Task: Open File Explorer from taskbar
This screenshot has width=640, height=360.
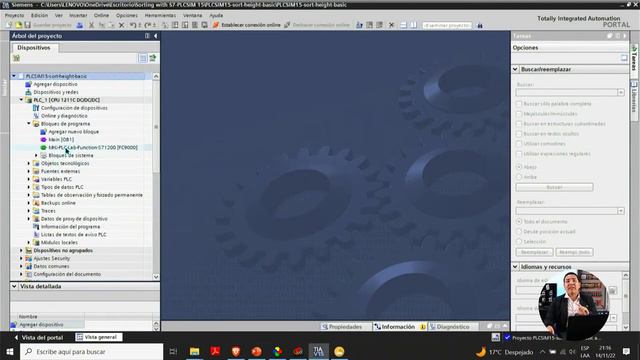Action: tap(195, 351)
